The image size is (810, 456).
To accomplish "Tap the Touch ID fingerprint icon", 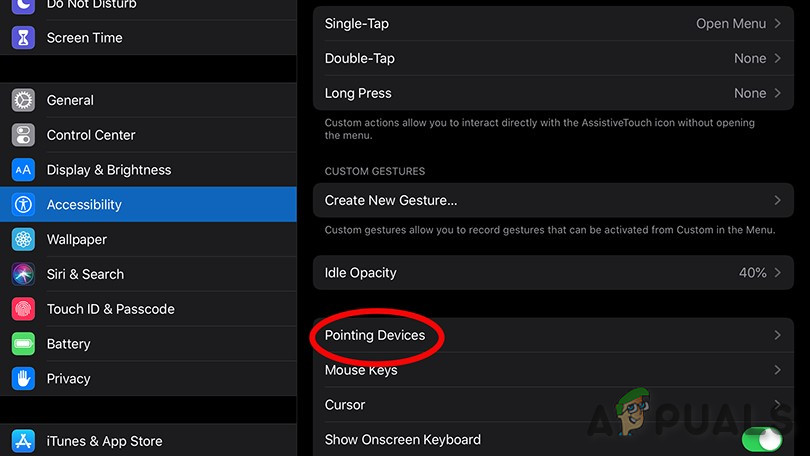I will [23, 309].
